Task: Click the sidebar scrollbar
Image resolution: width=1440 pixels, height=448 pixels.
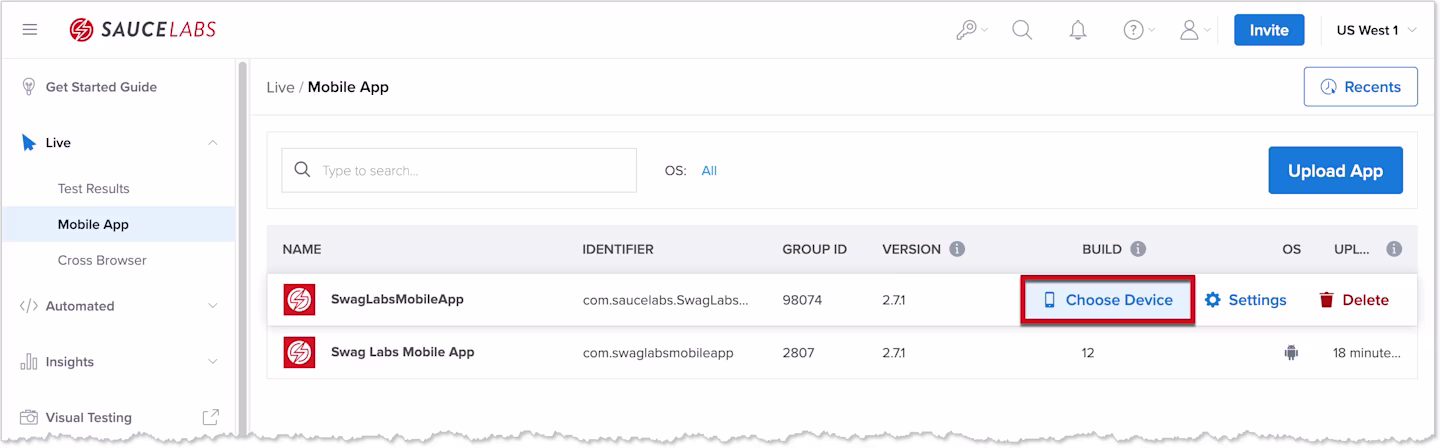Action: 242,250
